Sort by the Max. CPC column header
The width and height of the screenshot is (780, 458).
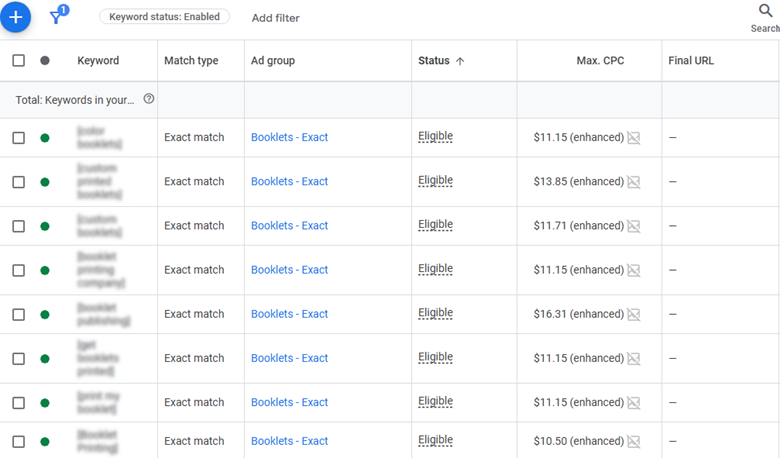[600, 61]
